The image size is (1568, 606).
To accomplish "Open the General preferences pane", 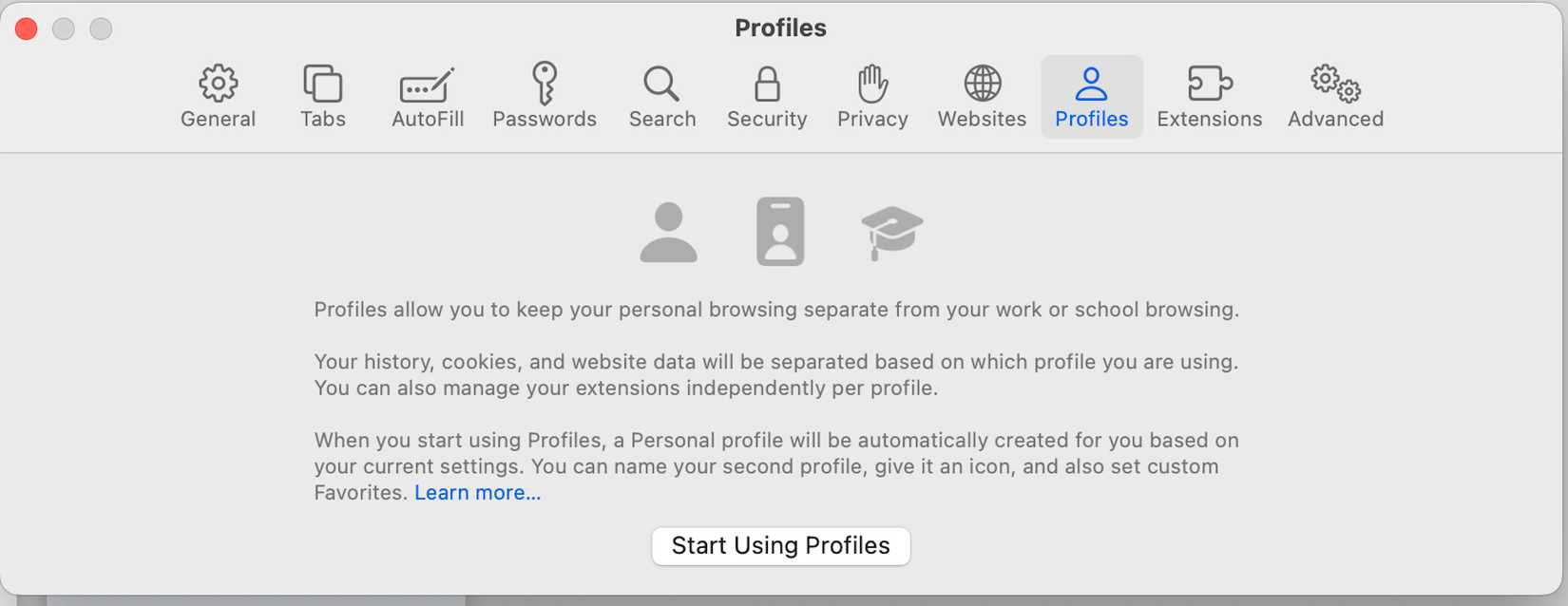I will (x=218, y=95).
